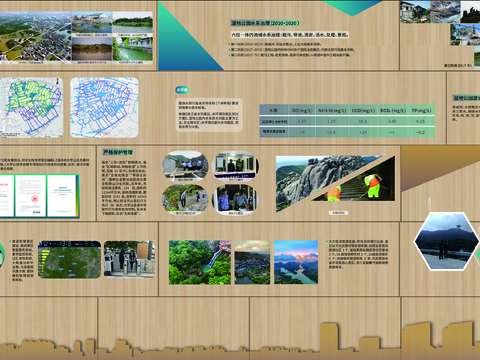This screenshot has height=360, width=480.
Task: Open the lake and trees photo at top
Action: 133,24
